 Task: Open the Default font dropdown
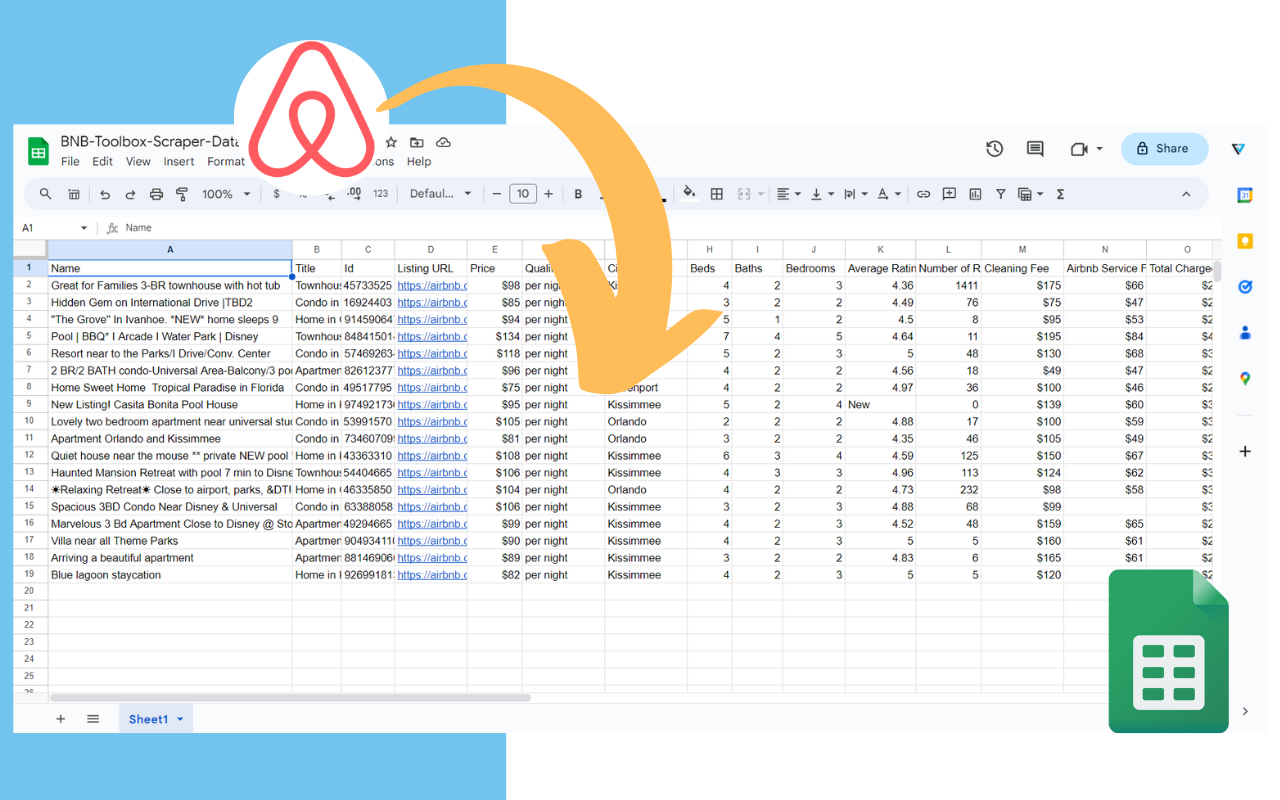tap(440, 194)
